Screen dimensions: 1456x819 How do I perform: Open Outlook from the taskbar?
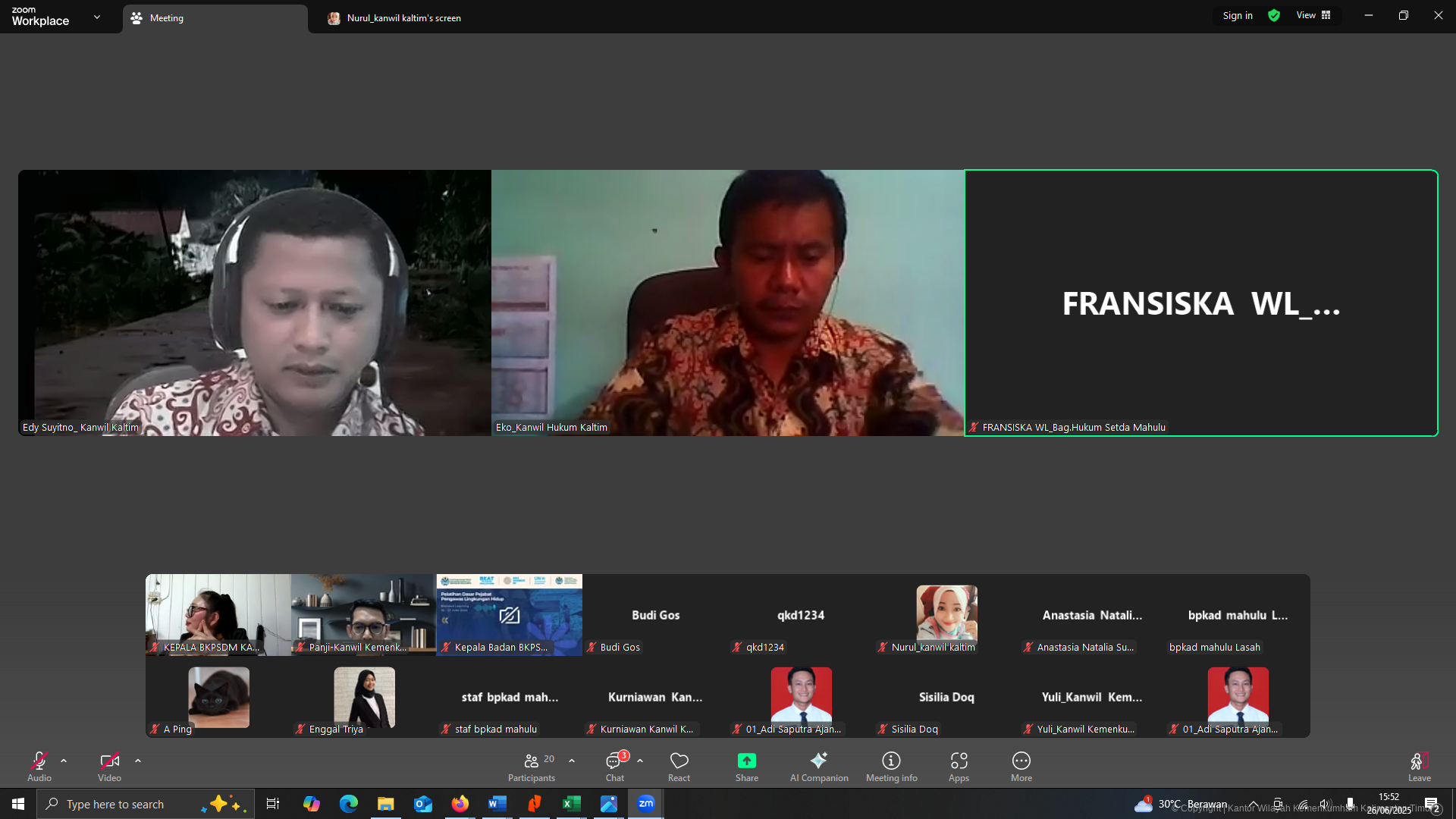click(x=422, y=804)
